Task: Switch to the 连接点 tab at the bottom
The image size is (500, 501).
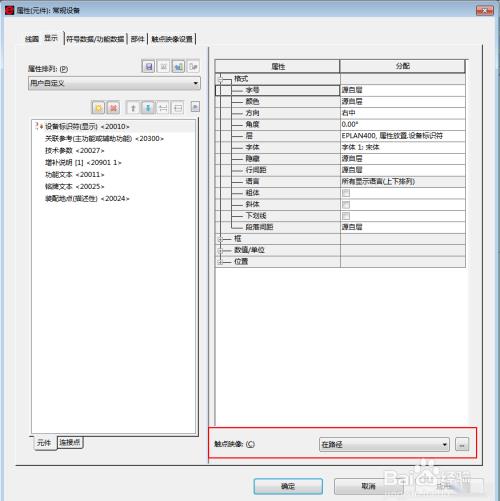Action: (70, 442)
